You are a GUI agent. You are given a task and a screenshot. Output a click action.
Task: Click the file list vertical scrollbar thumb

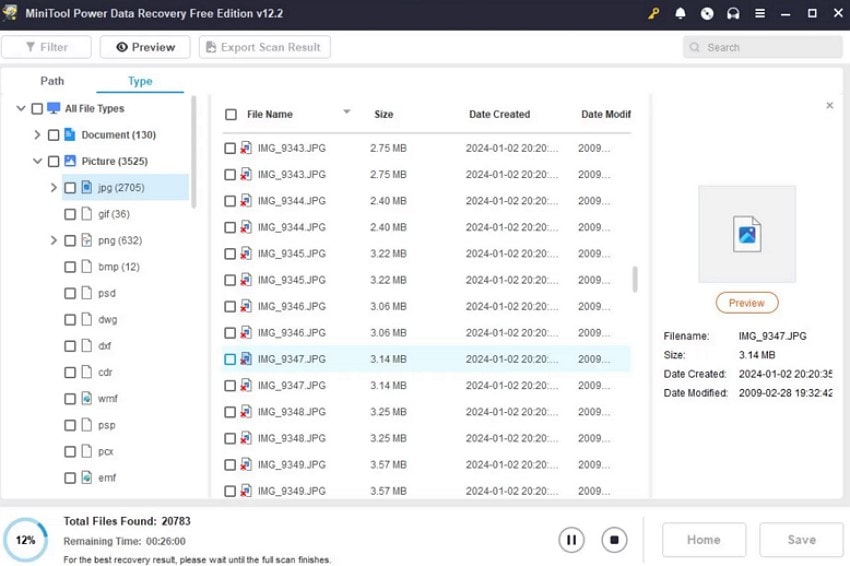click(x=635, y=279)
